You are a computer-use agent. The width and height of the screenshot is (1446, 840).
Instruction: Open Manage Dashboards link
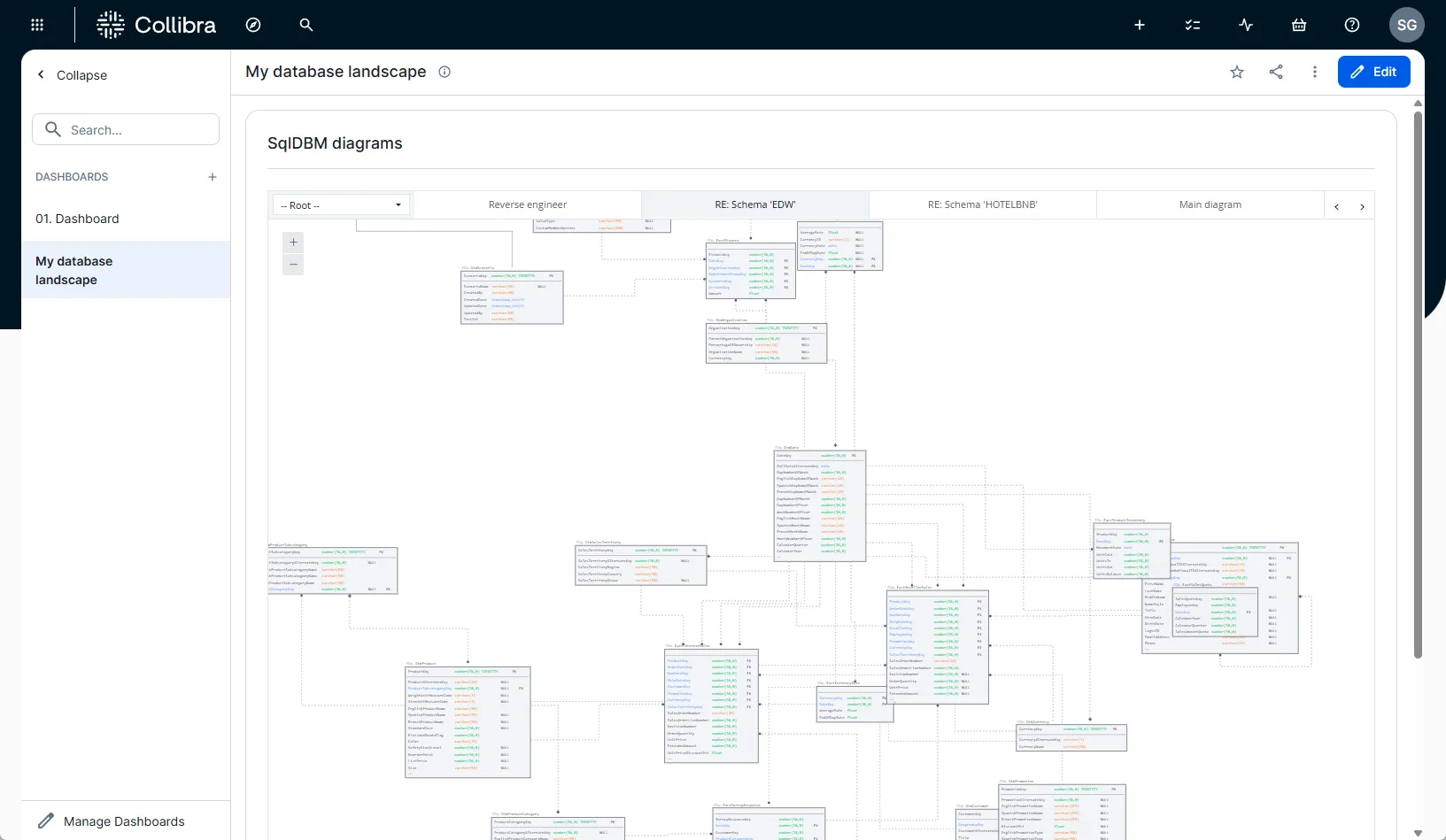(123, 821)
